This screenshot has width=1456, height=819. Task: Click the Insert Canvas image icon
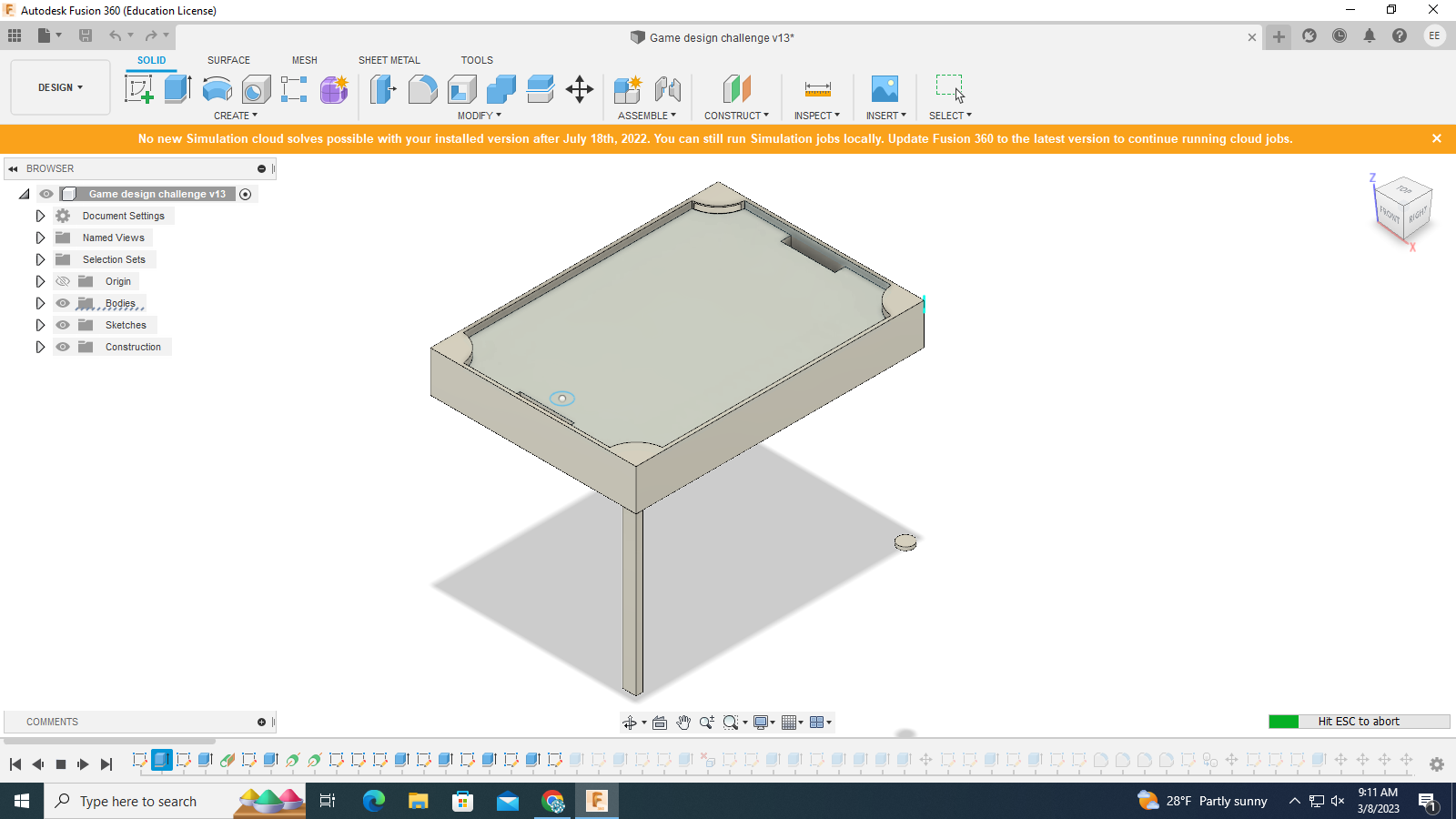pyautogui.click(x=884, y=88)
